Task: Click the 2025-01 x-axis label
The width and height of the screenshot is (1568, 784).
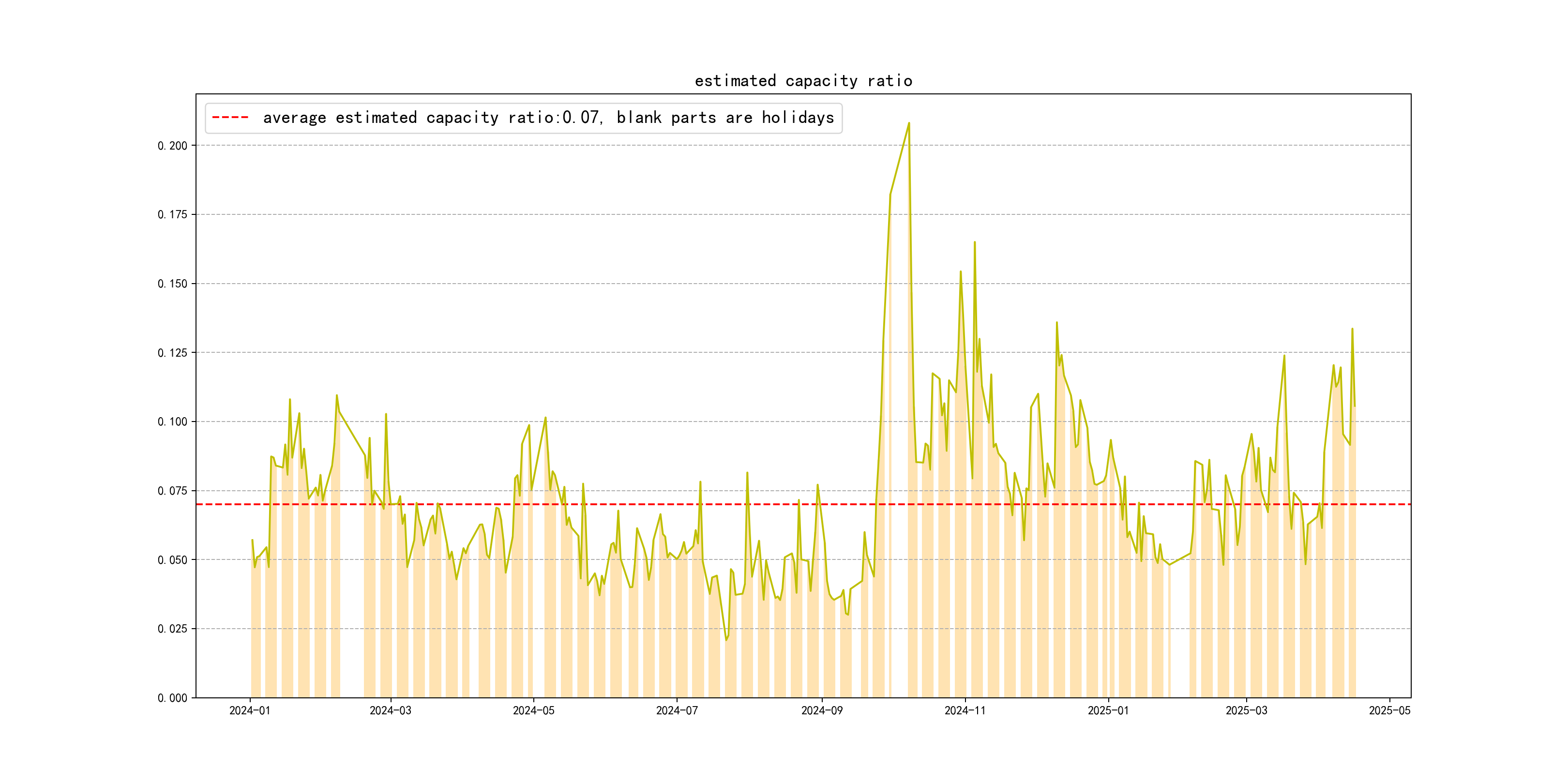Action: point(1108,710)
